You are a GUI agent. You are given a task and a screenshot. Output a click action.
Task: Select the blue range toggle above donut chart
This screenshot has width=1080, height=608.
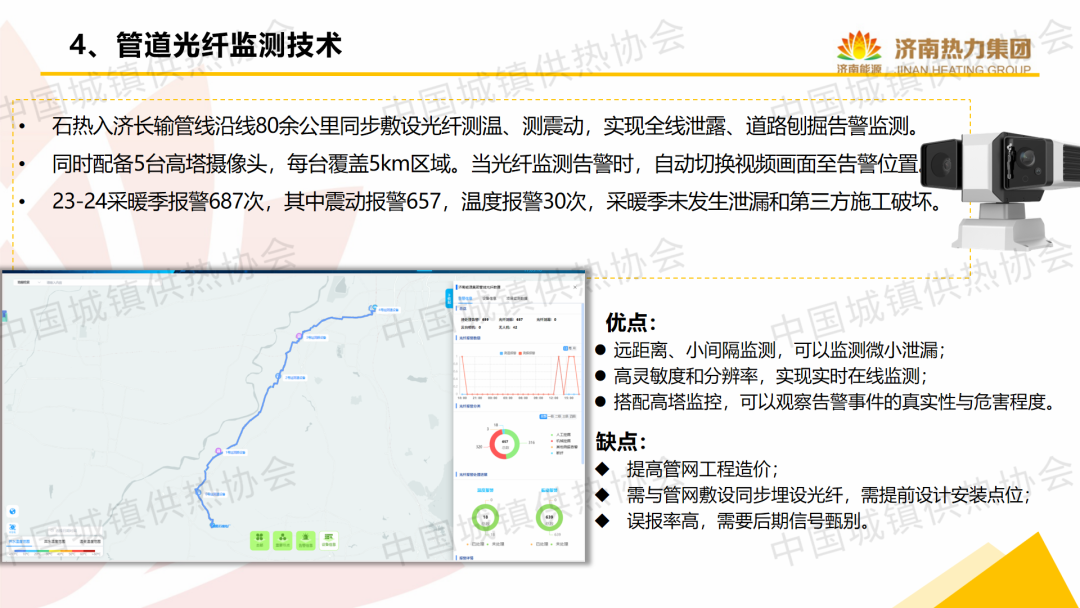click(544, 415)
